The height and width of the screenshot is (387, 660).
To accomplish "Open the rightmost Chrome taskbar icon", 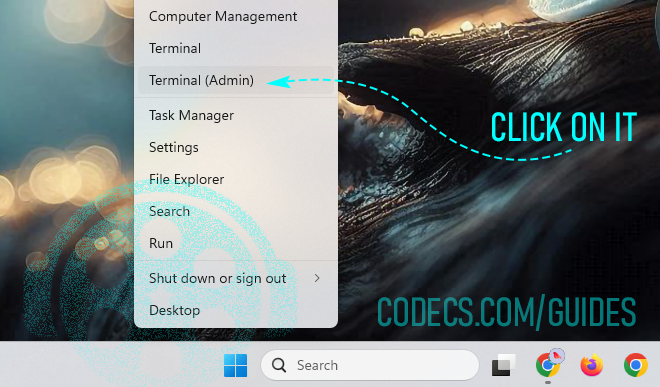I will click(x=636, y=365).
